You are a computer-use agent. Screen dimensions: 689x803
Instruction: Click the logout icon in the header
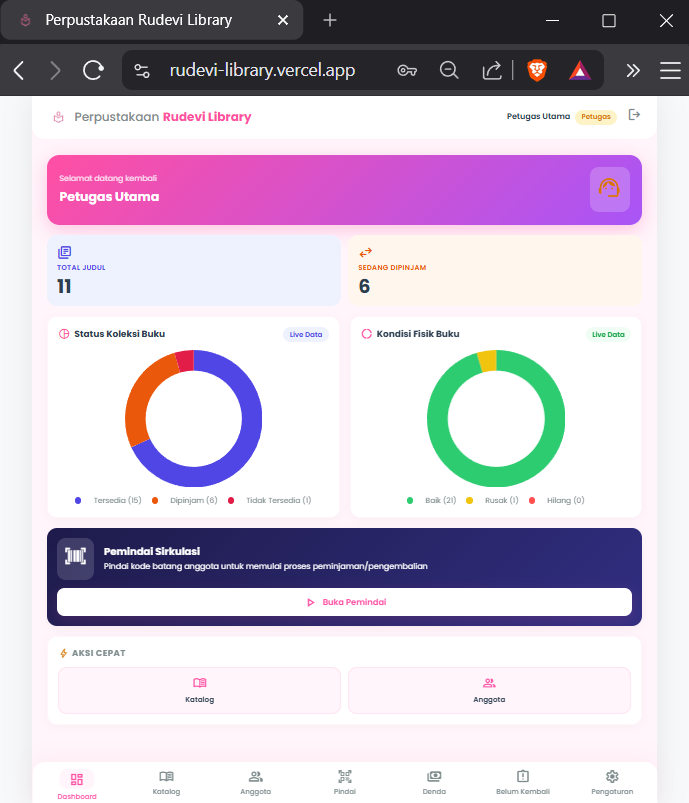coord(634,115)
